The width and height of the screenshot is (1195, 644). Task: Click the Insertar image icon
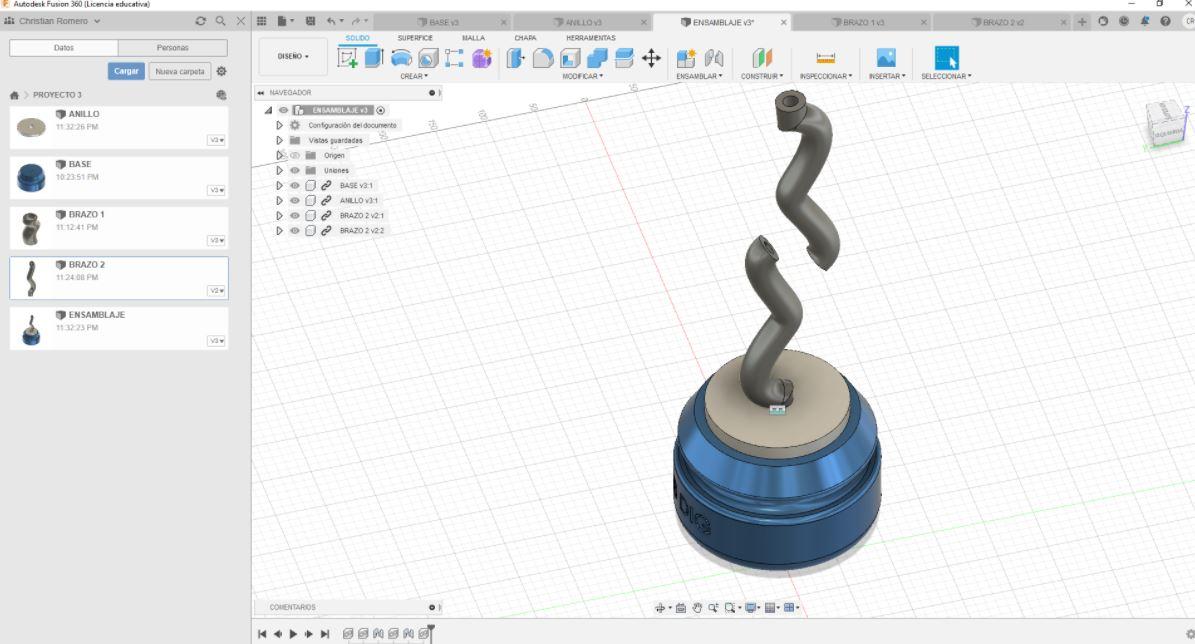click(886, 58)
